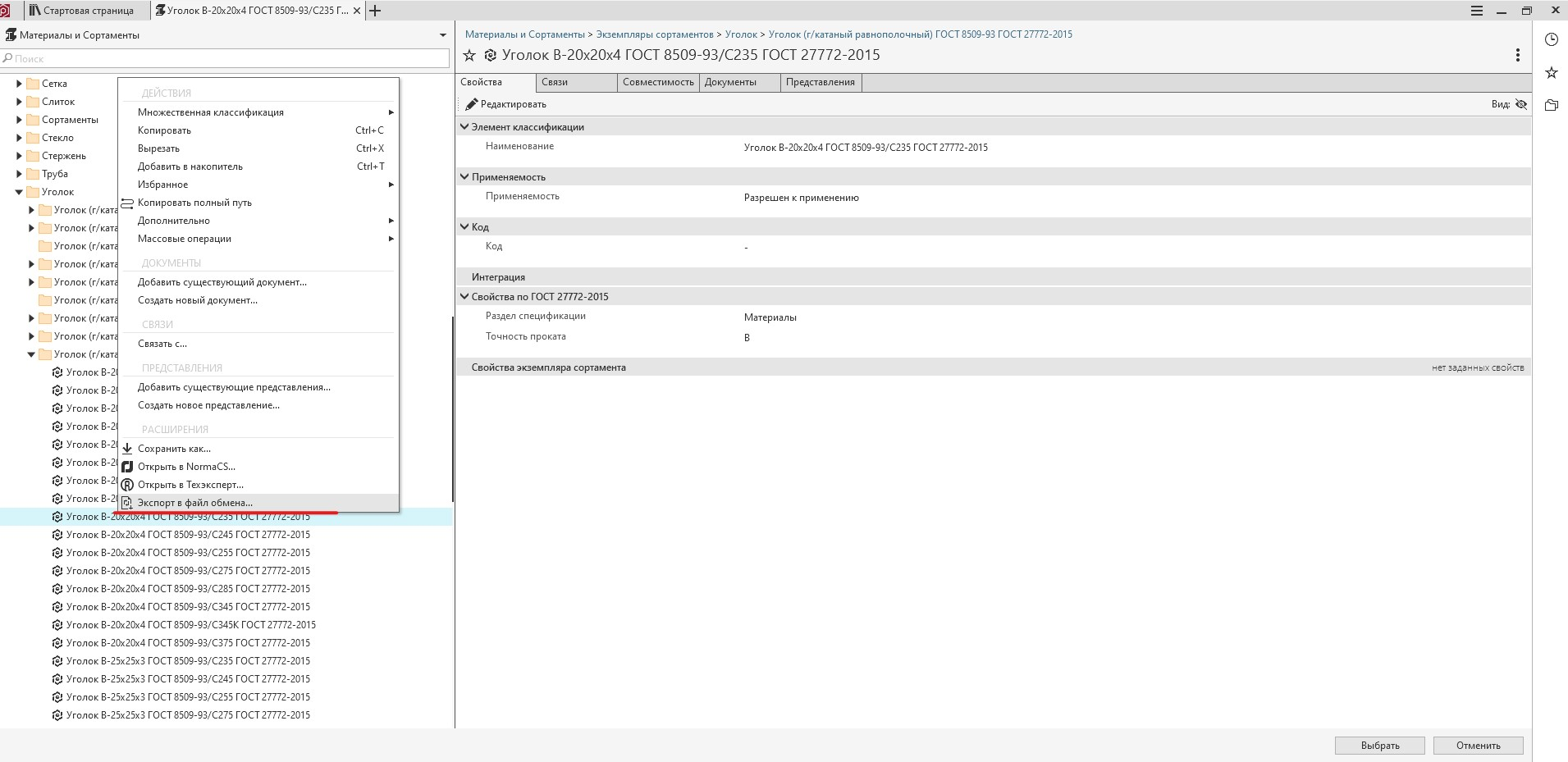
Task: Click the Отменить button
Action: coord(1479,746)
